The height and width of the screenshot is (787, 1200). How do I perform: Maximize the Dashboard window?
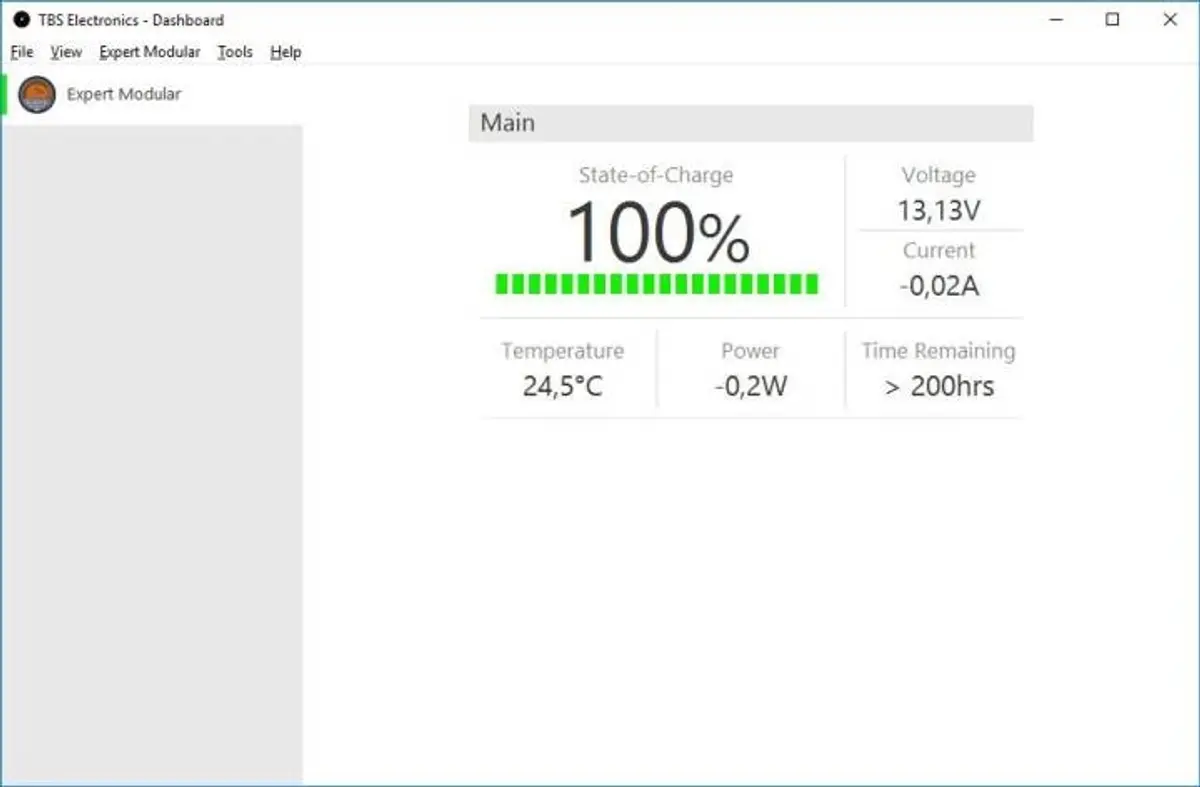coord(1112,19)
